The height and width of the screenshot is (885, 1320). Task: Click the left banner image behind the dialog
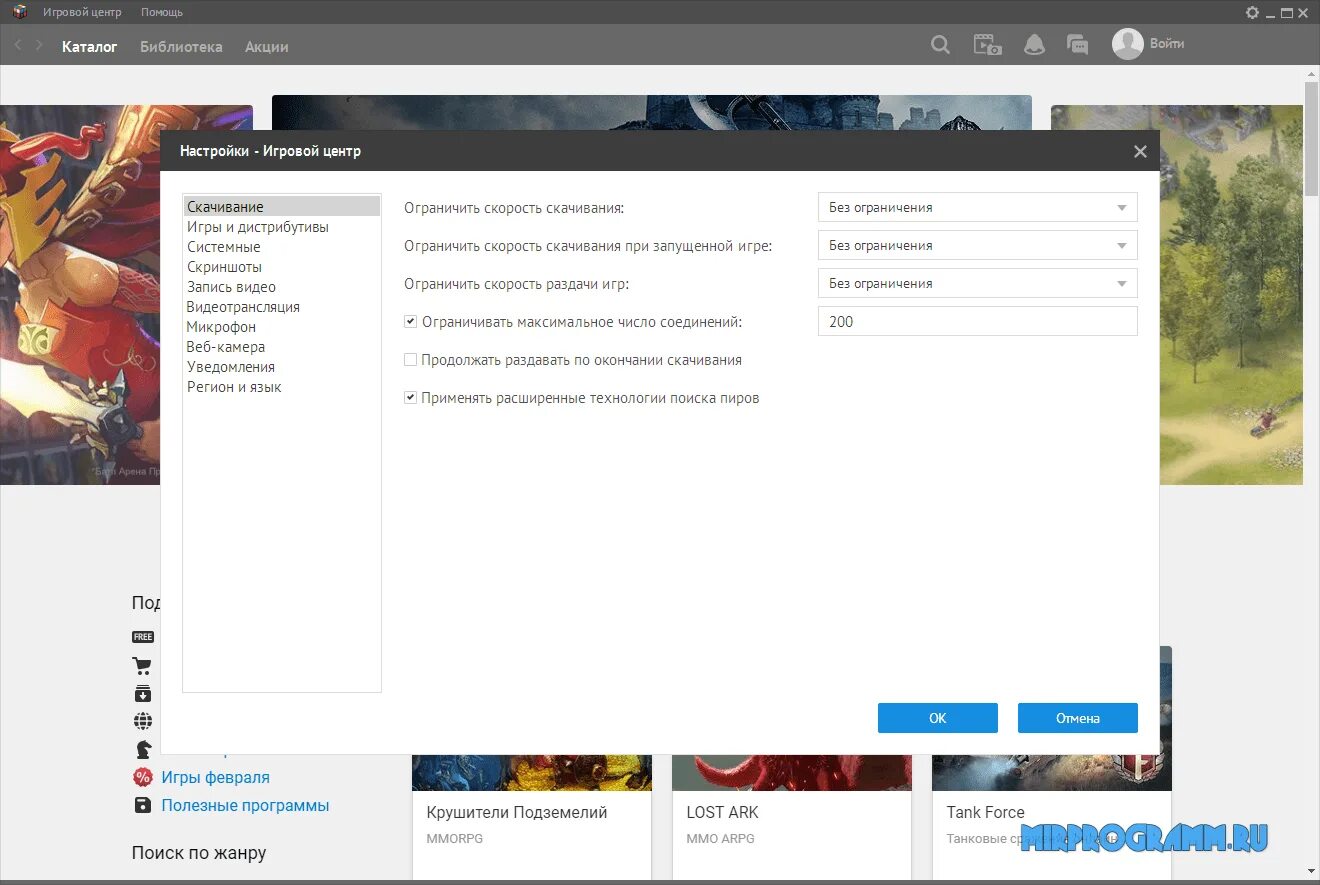tap(80, 295)
